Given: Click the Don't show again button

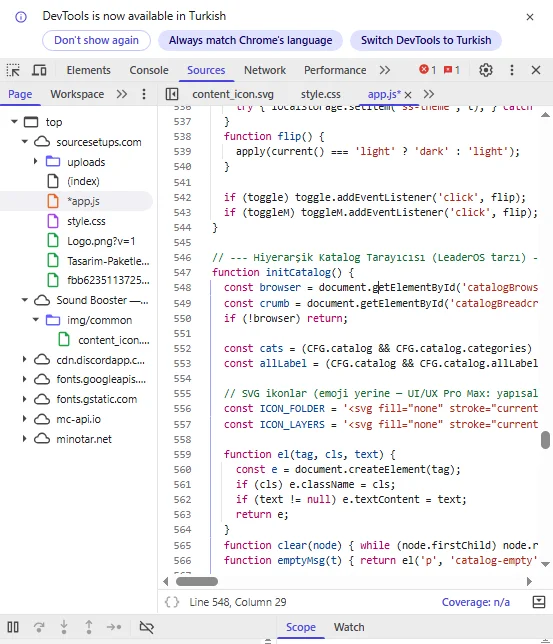Looking at the screenshot, I should (97, 40).
